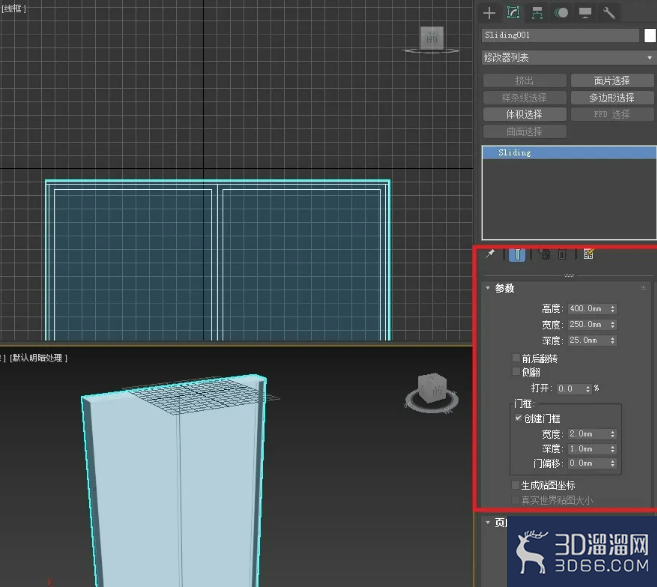Click the 高度 spinner arrows

click(x=613, y=309)
